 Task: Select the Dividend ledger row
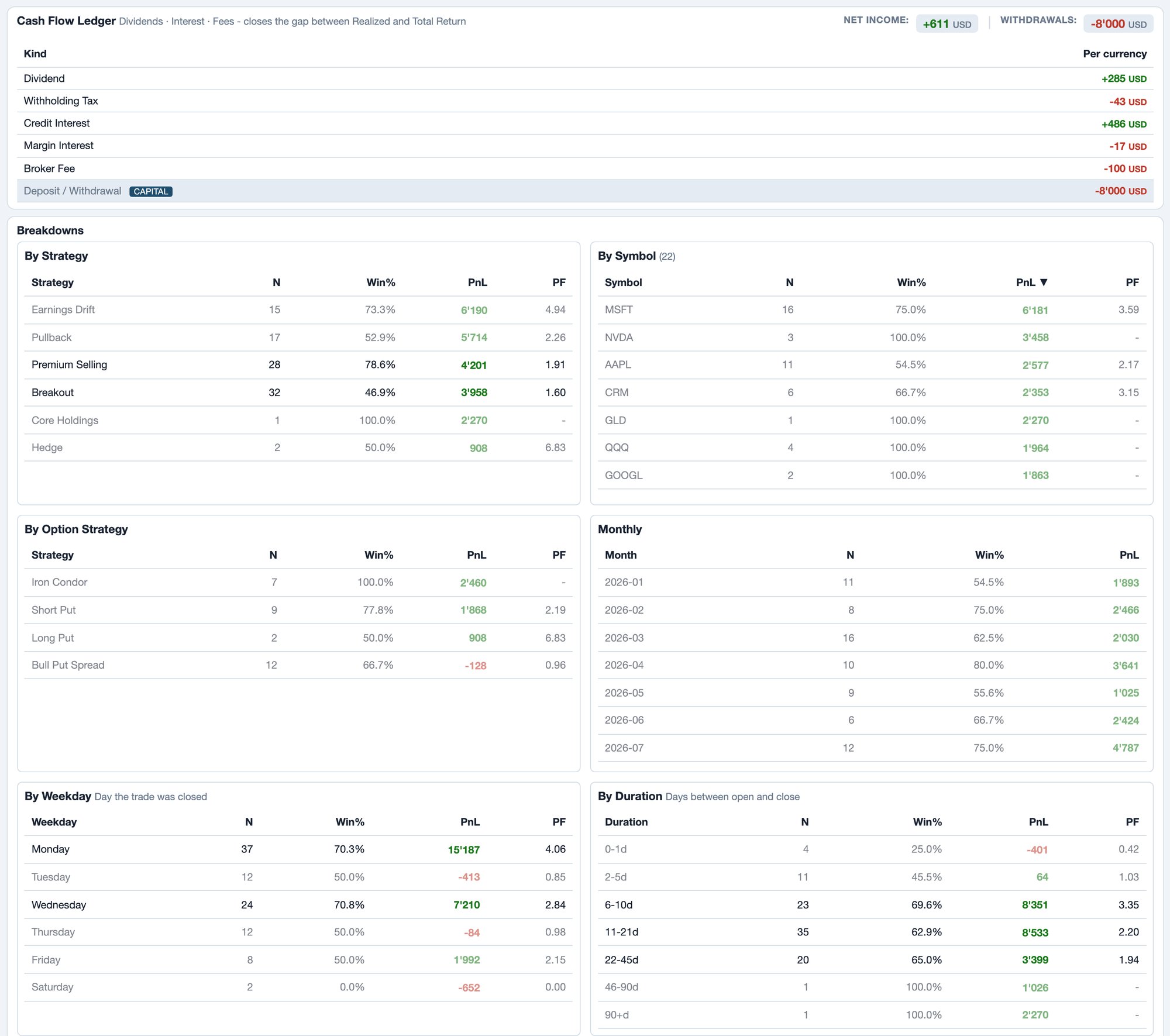(585, 78)
